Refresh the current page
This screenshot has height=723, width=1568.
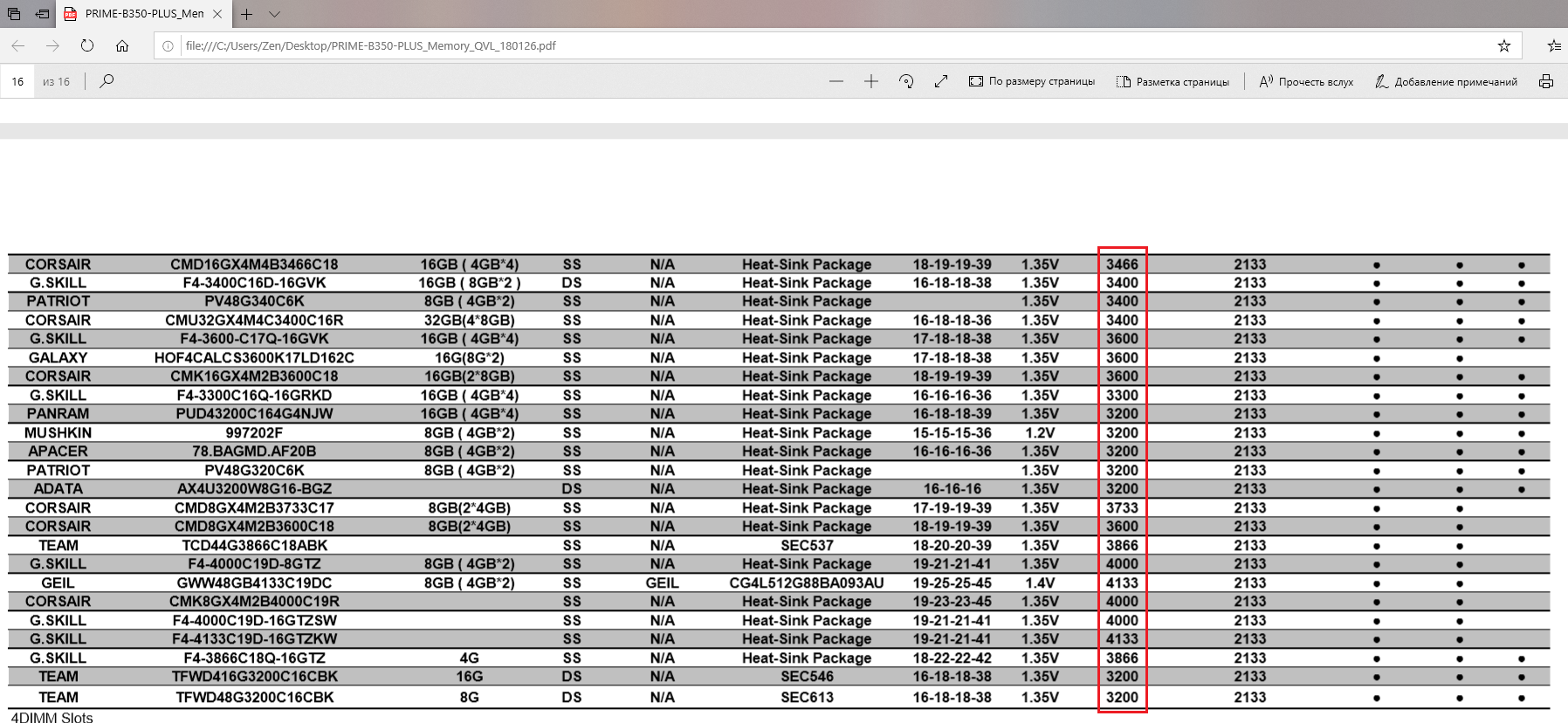point(87,45)
